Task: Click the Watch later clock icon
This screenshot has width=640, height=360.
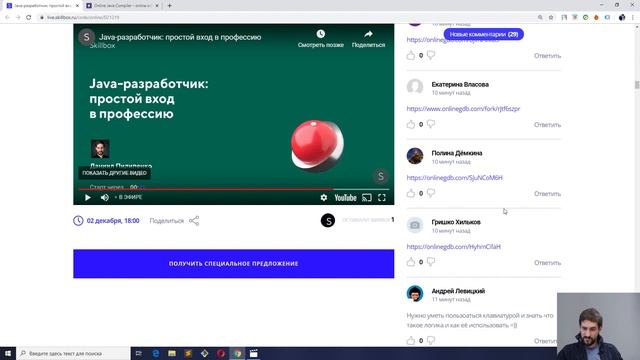Action: [321, 34]
